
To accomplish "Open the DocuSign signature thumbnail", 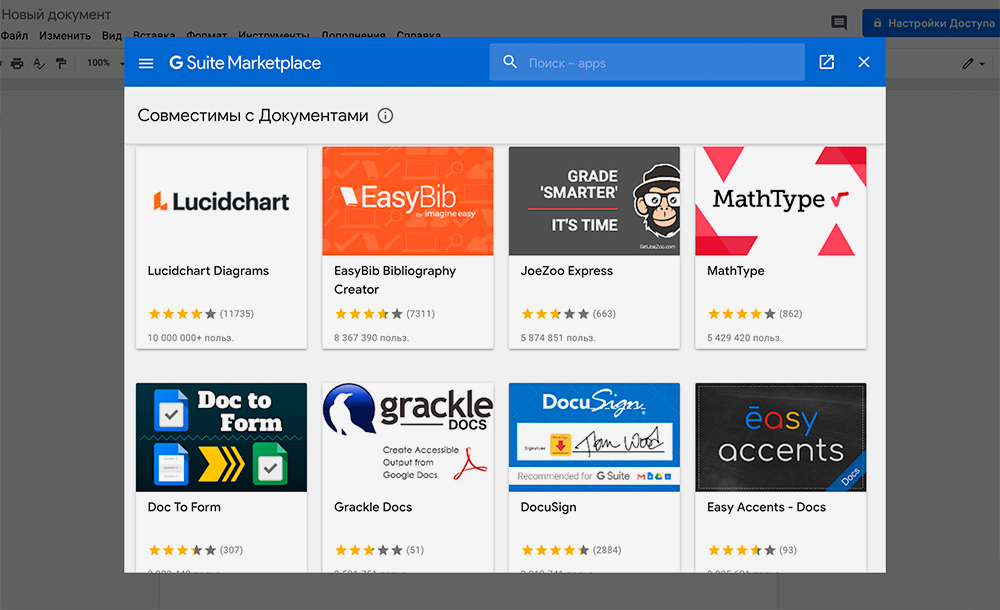I will [594, 437].
